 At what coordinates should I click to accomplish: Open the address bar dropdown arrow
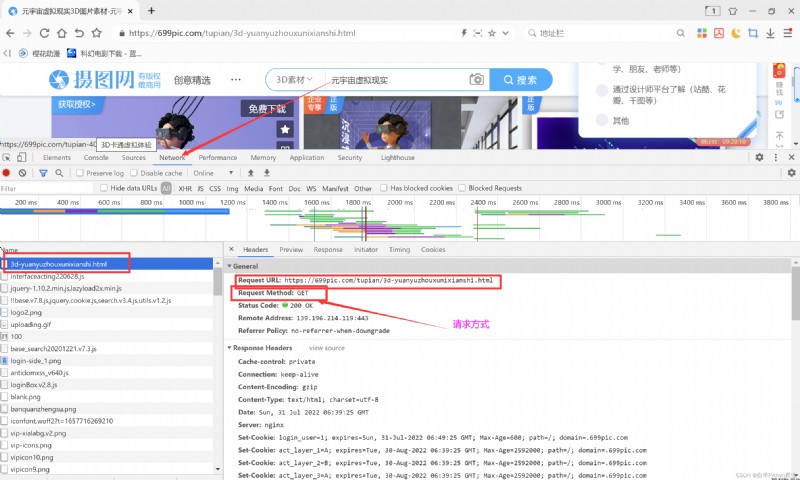(x=506, y=33)
